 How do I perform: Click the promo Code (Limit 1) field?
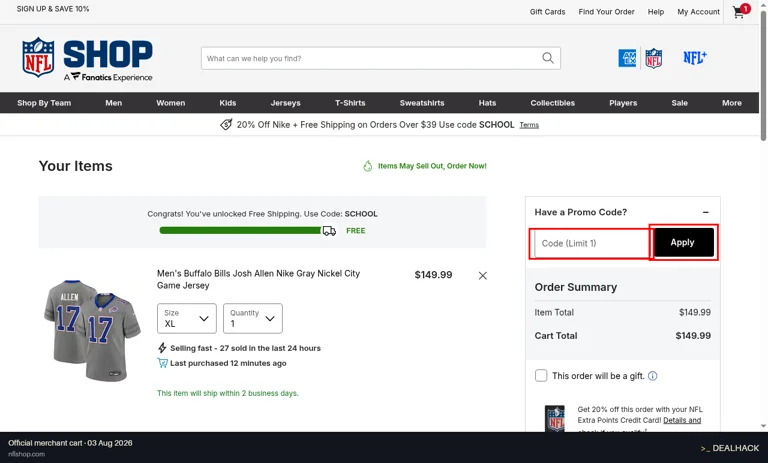[592, 243]
